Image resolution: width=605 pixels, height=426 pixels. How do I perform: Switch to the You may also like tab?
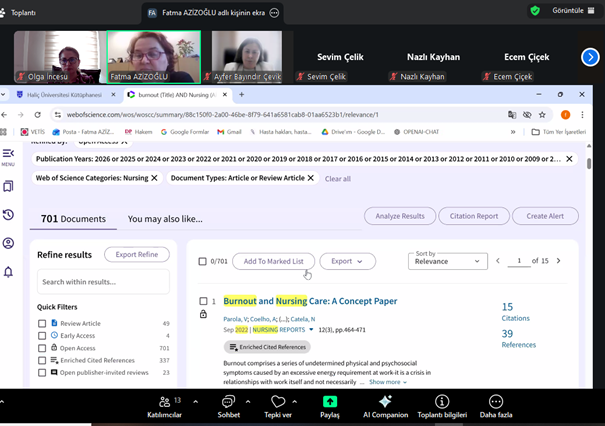point(165,219)
